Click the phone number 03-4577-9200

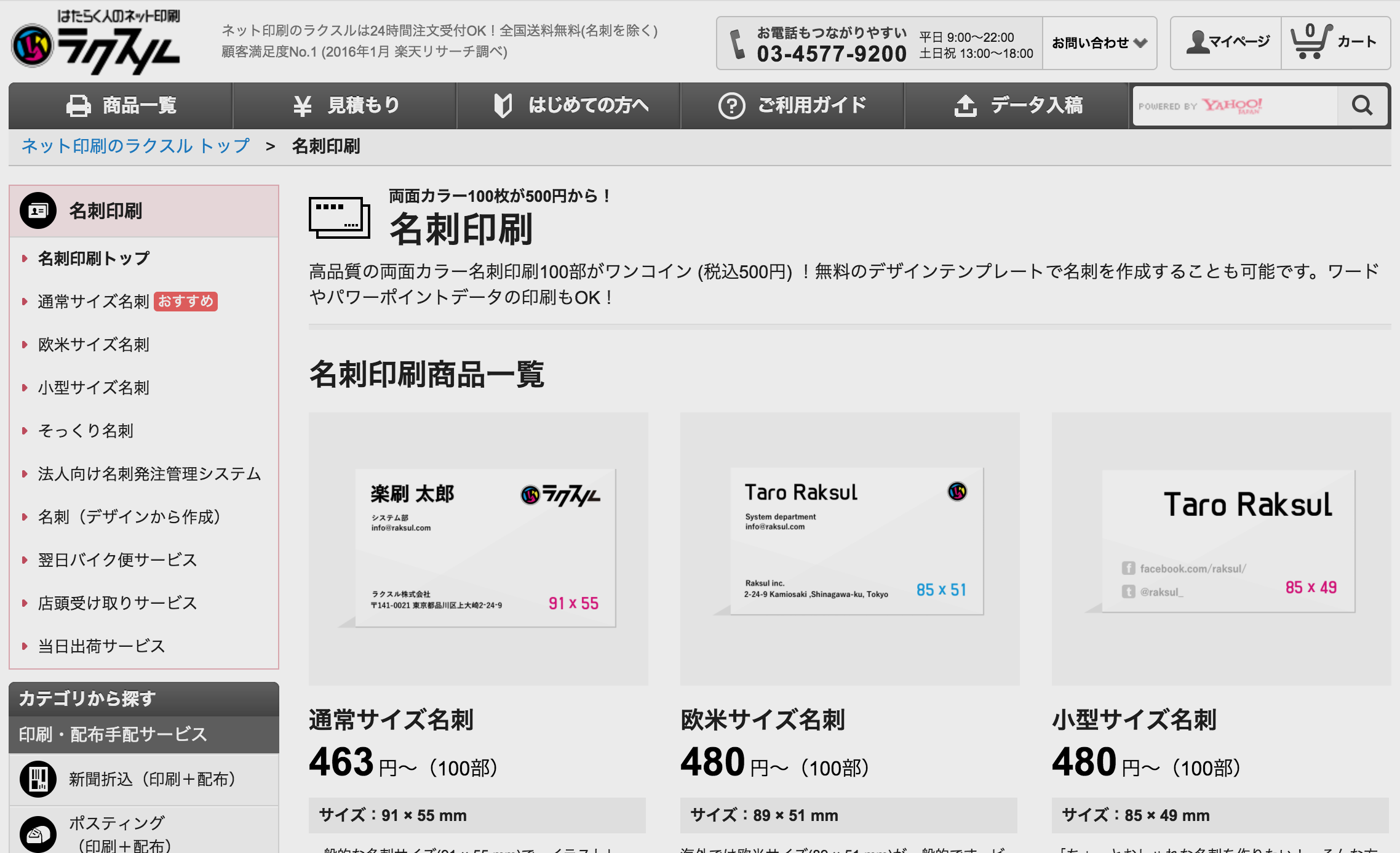click(x=832, y=54)
